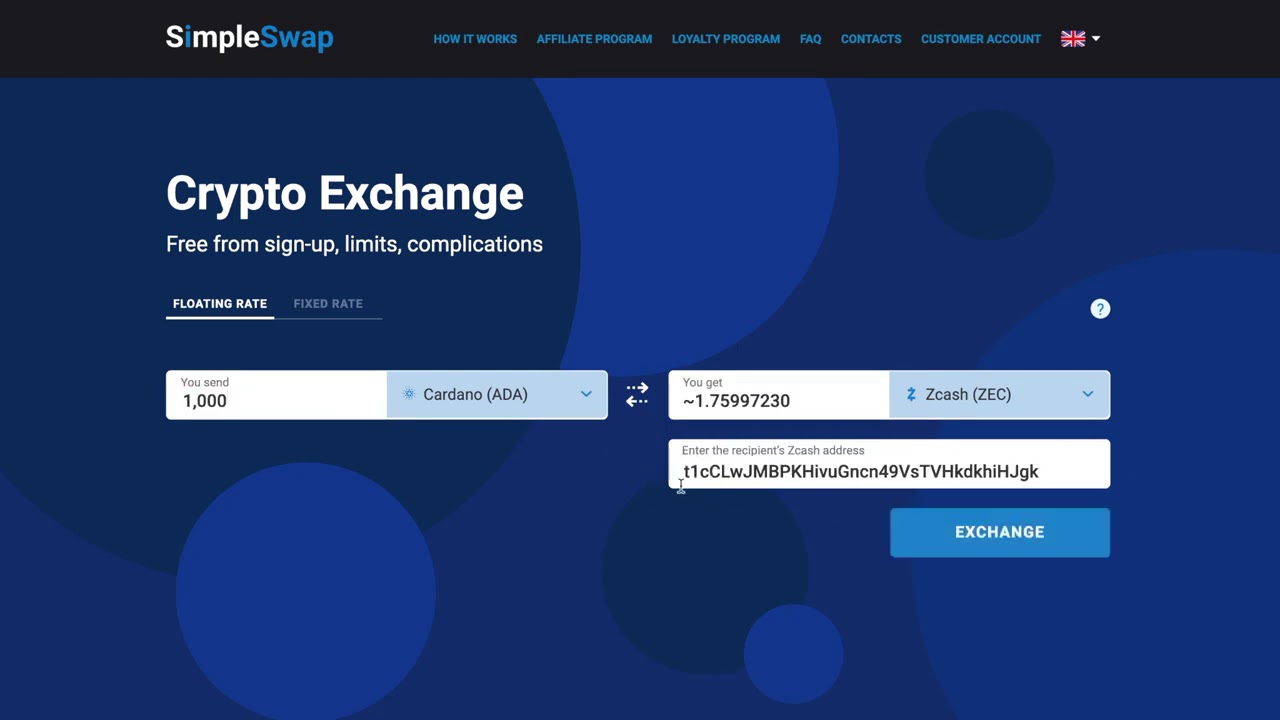This screenshot has width=1280, height=720.
Task: Open the Cardano (ADA) currency dropdown
Action: [x=497, y=395]
